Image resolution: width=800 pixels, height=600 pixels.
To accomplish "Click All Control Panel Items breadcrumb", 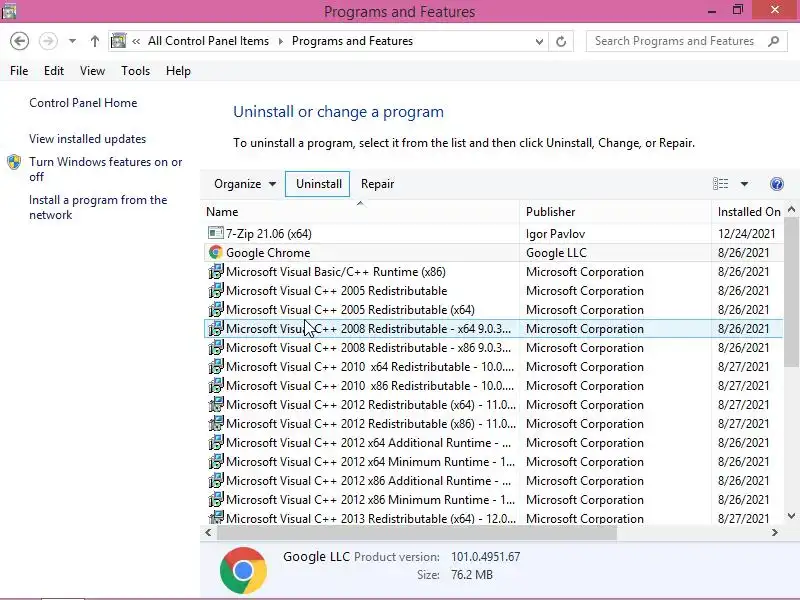I will 208,41.
